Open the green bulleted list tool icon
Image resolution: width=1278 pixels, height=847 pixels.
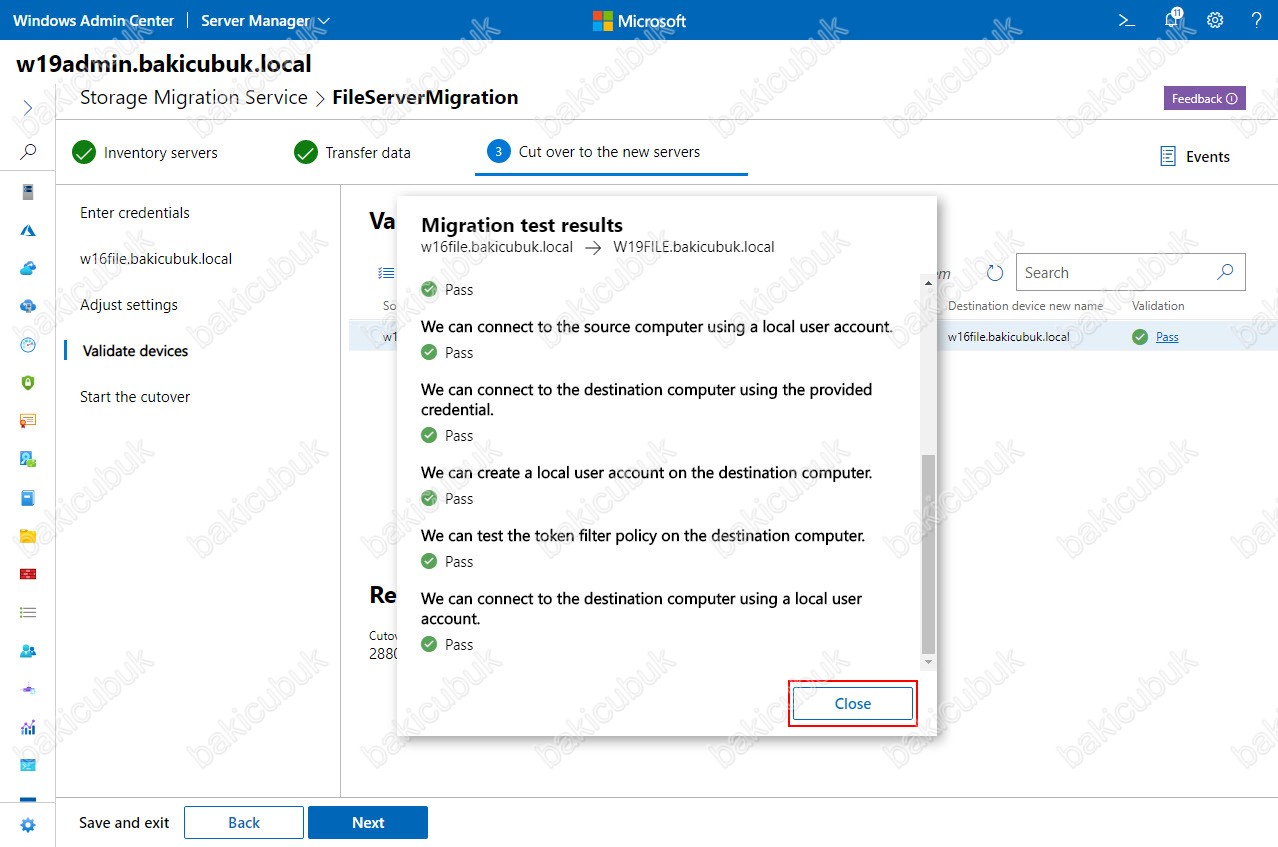28,612
